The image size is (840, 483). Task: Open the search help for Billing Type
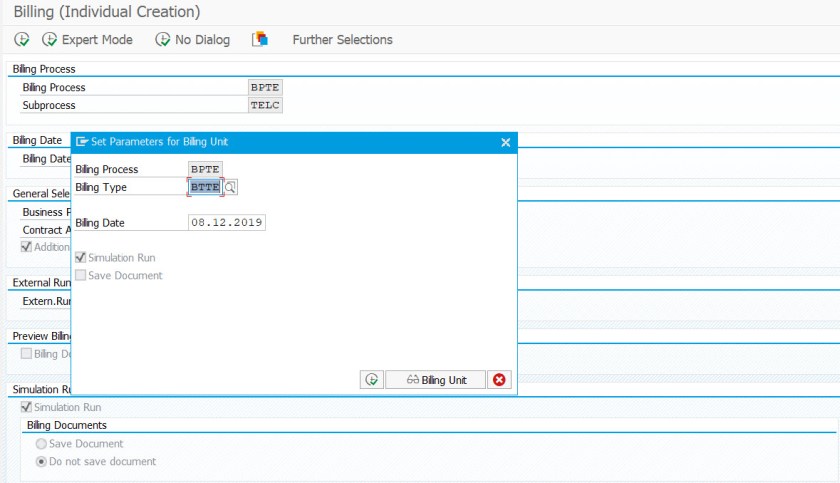tap(230, 187)
